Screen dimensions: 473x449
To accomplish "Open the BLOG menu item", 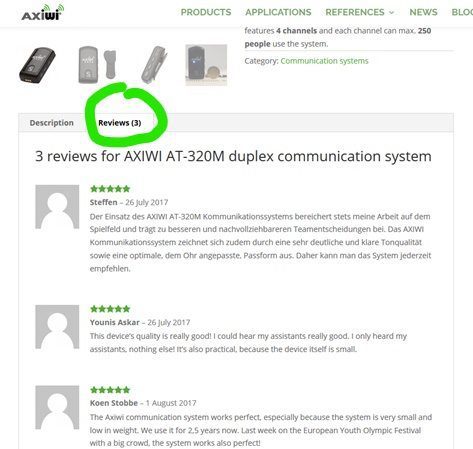I will 462,12.
